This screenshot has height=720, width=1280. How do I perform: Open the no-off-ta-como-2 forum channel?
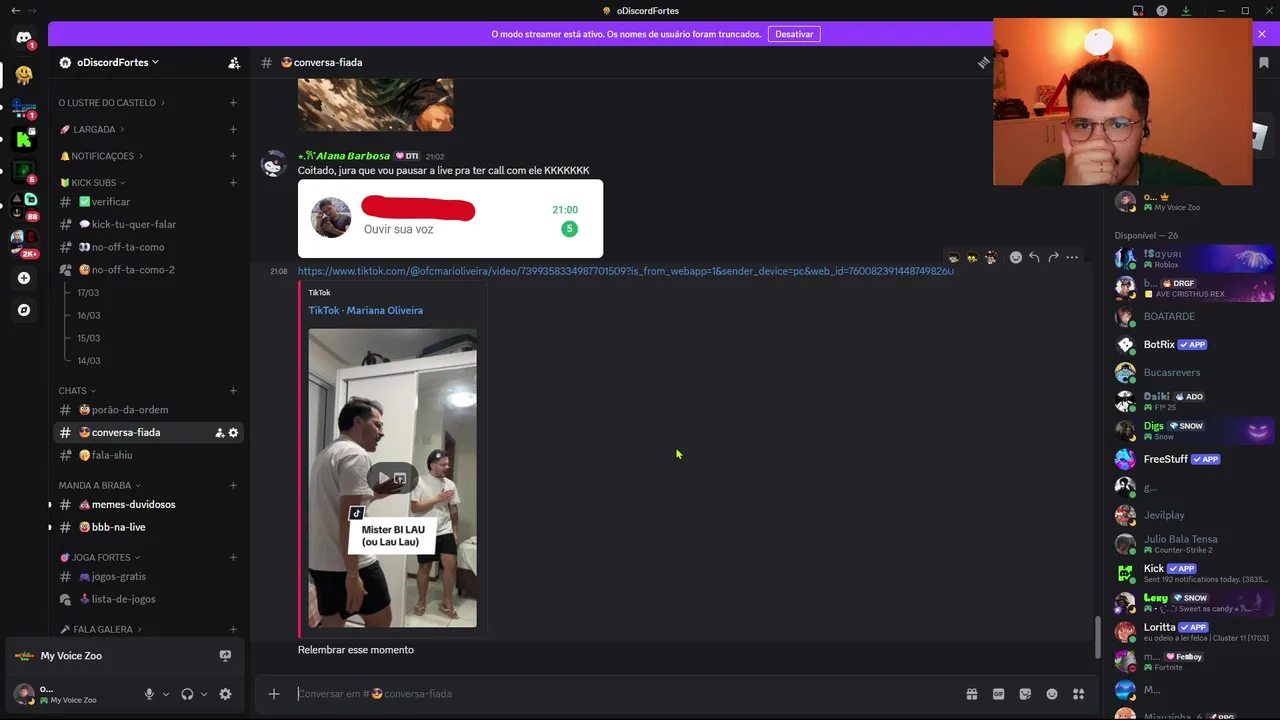tap(148, 270)
